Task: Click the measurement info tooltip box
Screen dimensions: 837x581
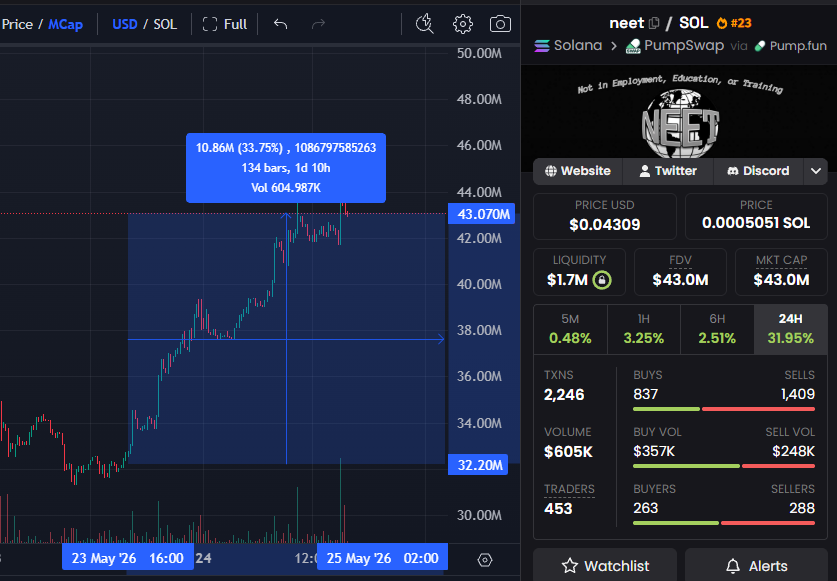Action: [286, 168]
